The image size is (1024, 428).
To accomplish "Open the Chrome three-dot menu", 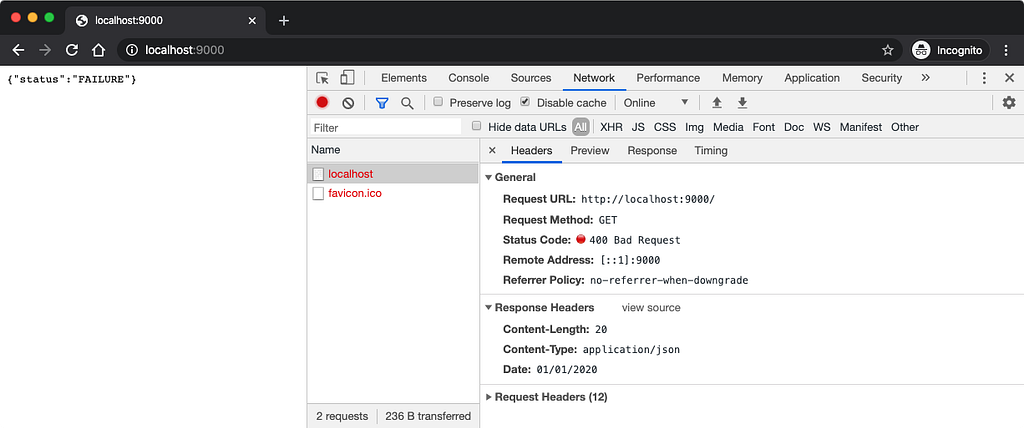I will coord(1006,50).
